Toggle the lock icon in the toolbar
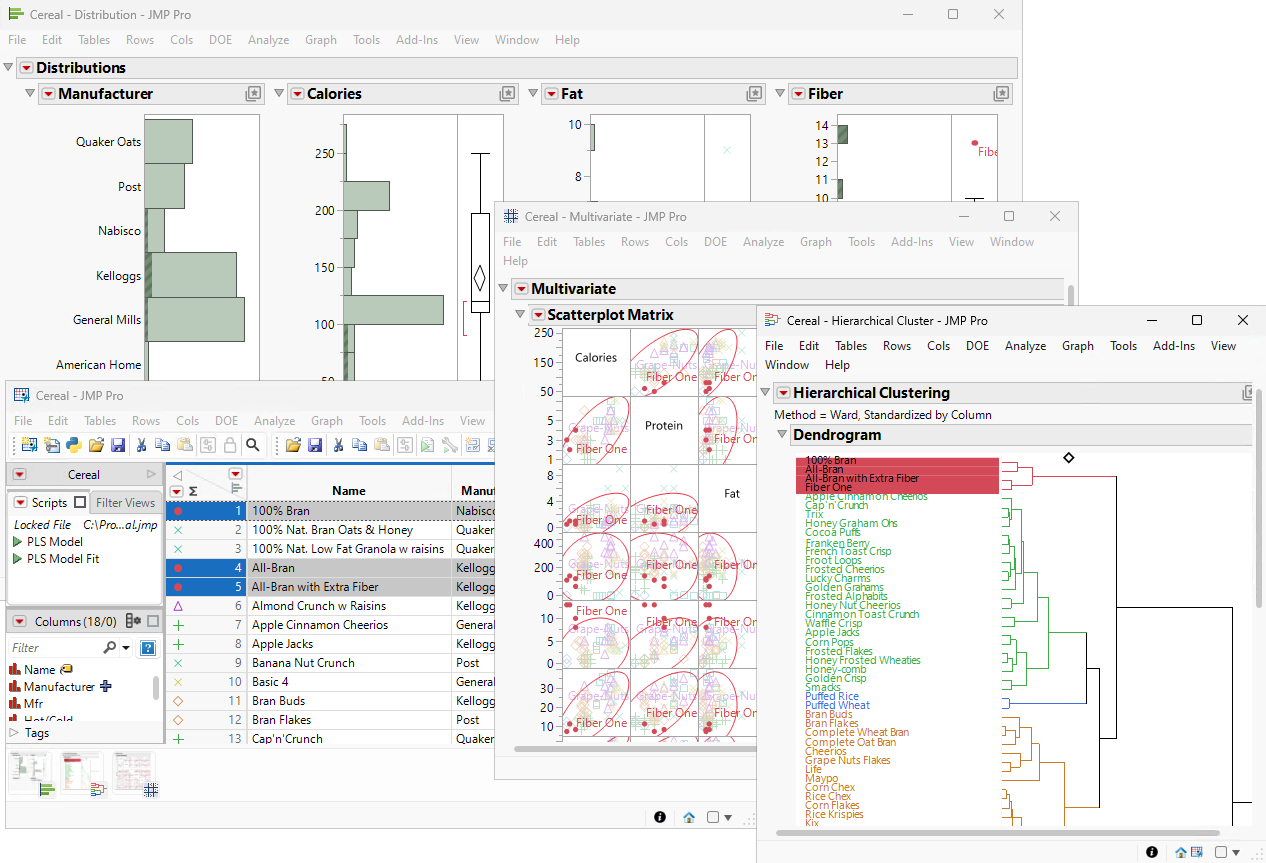The height and width of the screenshot is (863, 1266). [x=230, y=446]
